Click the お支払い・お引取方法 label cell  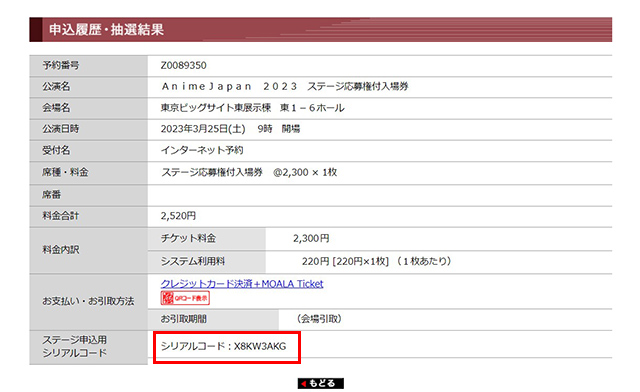click(x=89, y=302)
